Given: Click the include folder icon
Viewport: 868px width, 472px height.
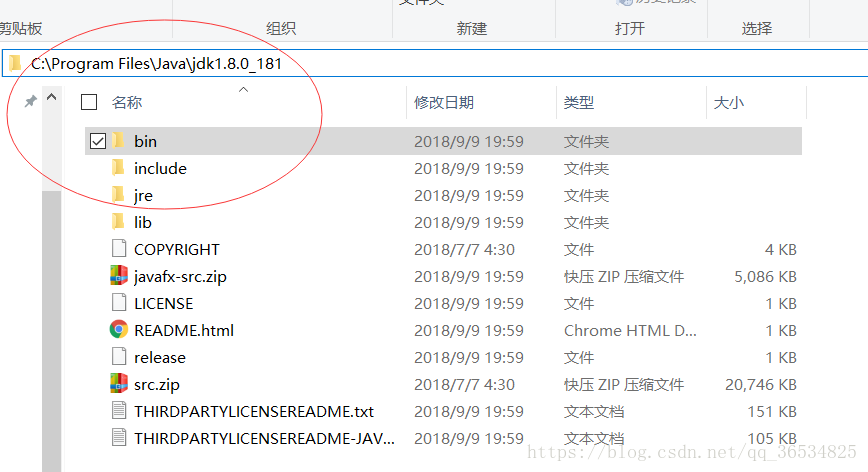Looking at the screenshot, I should point(118,168).
